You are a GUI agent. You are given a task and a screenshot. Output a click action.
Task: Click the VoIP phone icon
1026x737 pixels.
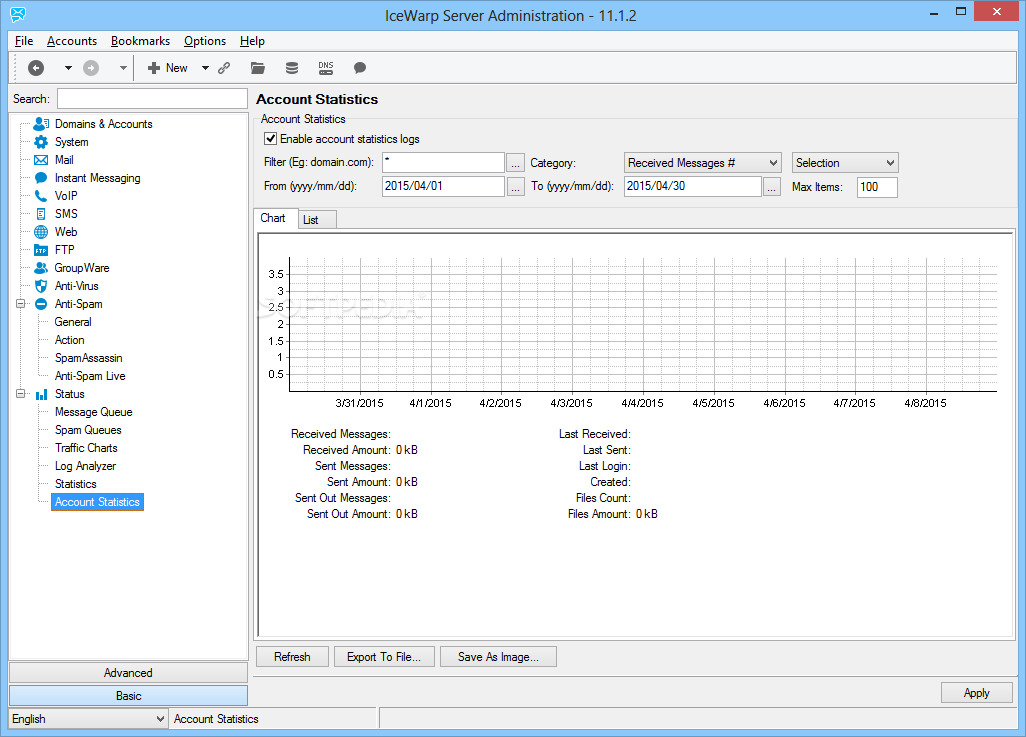41,196
